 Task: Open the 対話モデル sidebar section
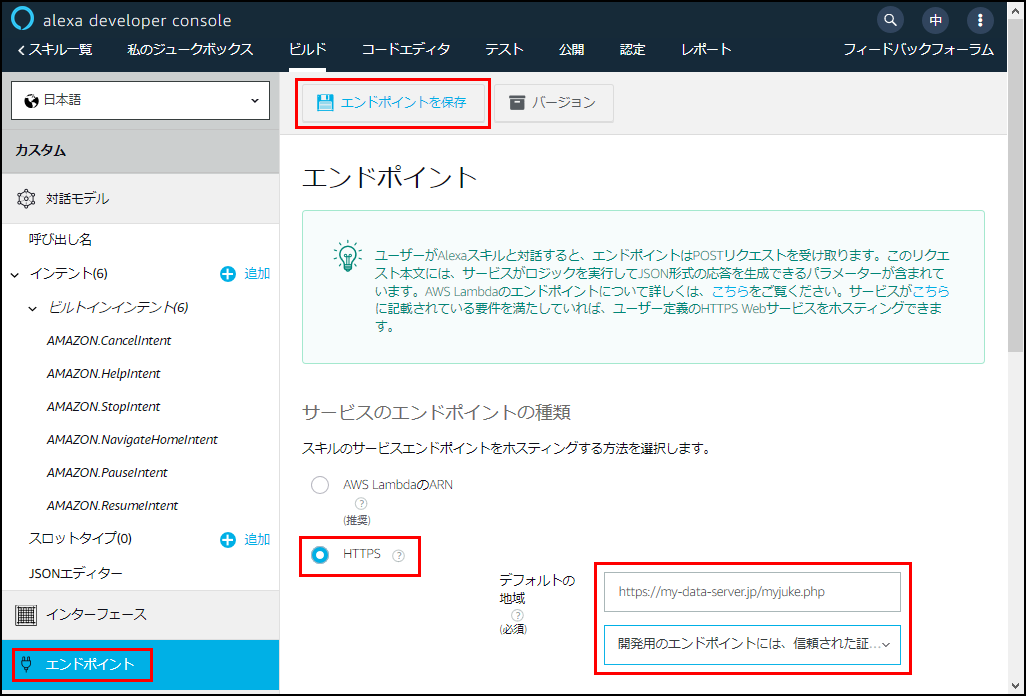coord(140,199)
